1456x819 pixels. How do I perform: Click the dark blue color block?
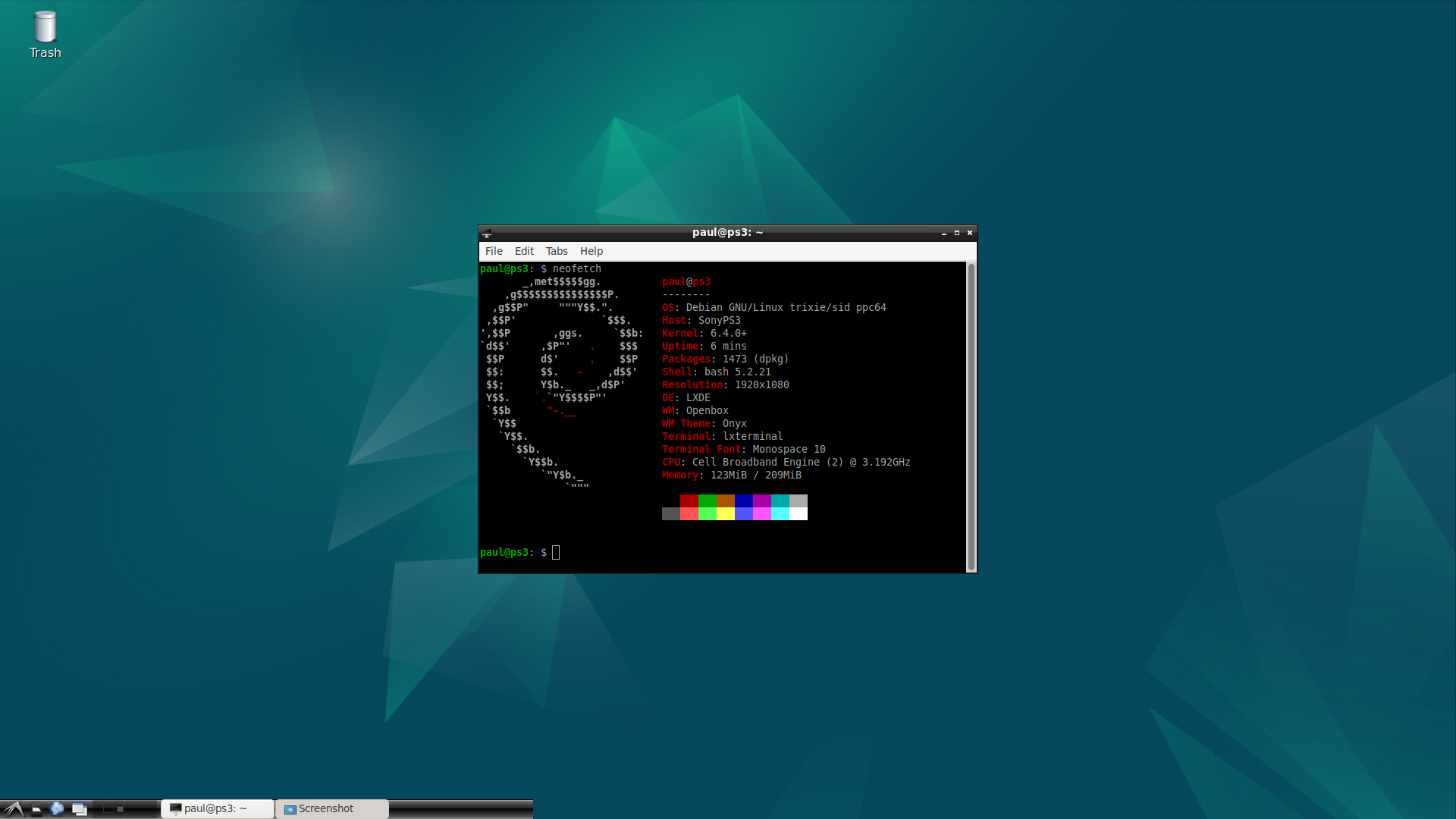744,500
